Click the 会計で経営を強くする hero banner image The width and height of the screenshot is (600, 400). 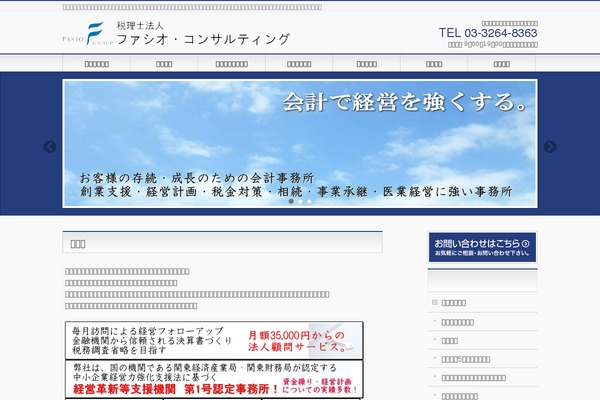[300, 144]
